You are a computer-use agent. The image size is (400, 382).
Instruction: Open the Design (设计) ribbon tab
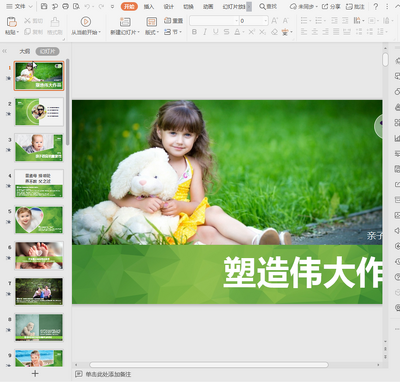click(169, 6)
